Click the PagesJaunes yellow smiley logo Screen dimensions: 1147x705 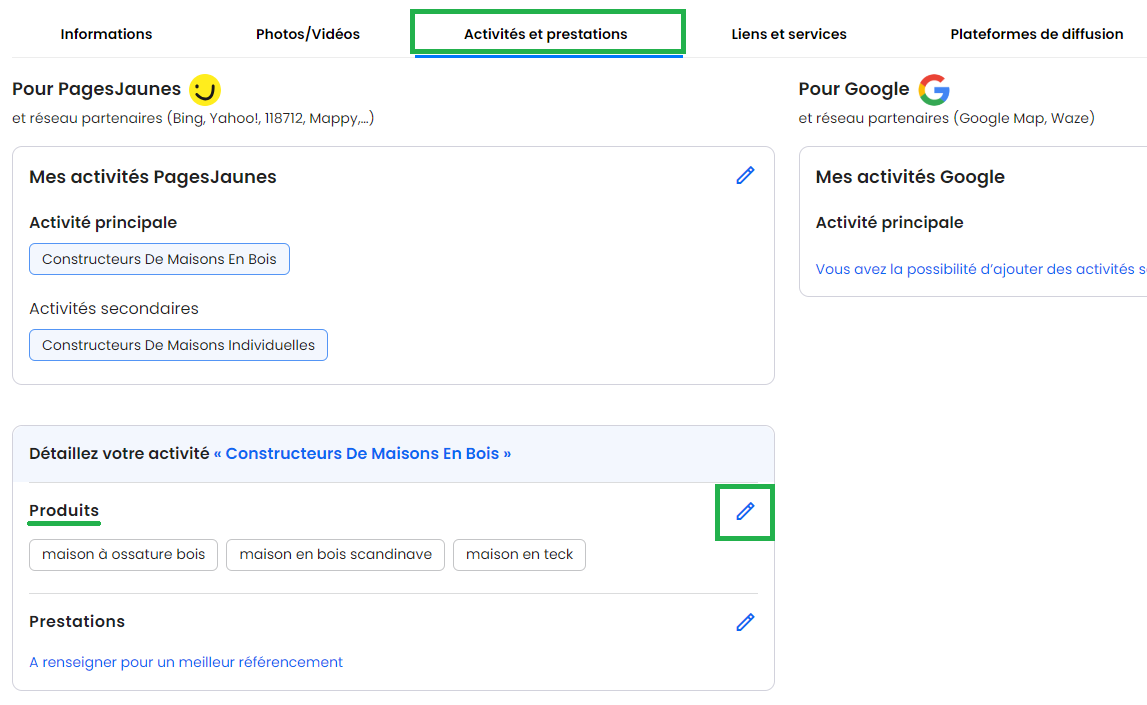(205, 90)
